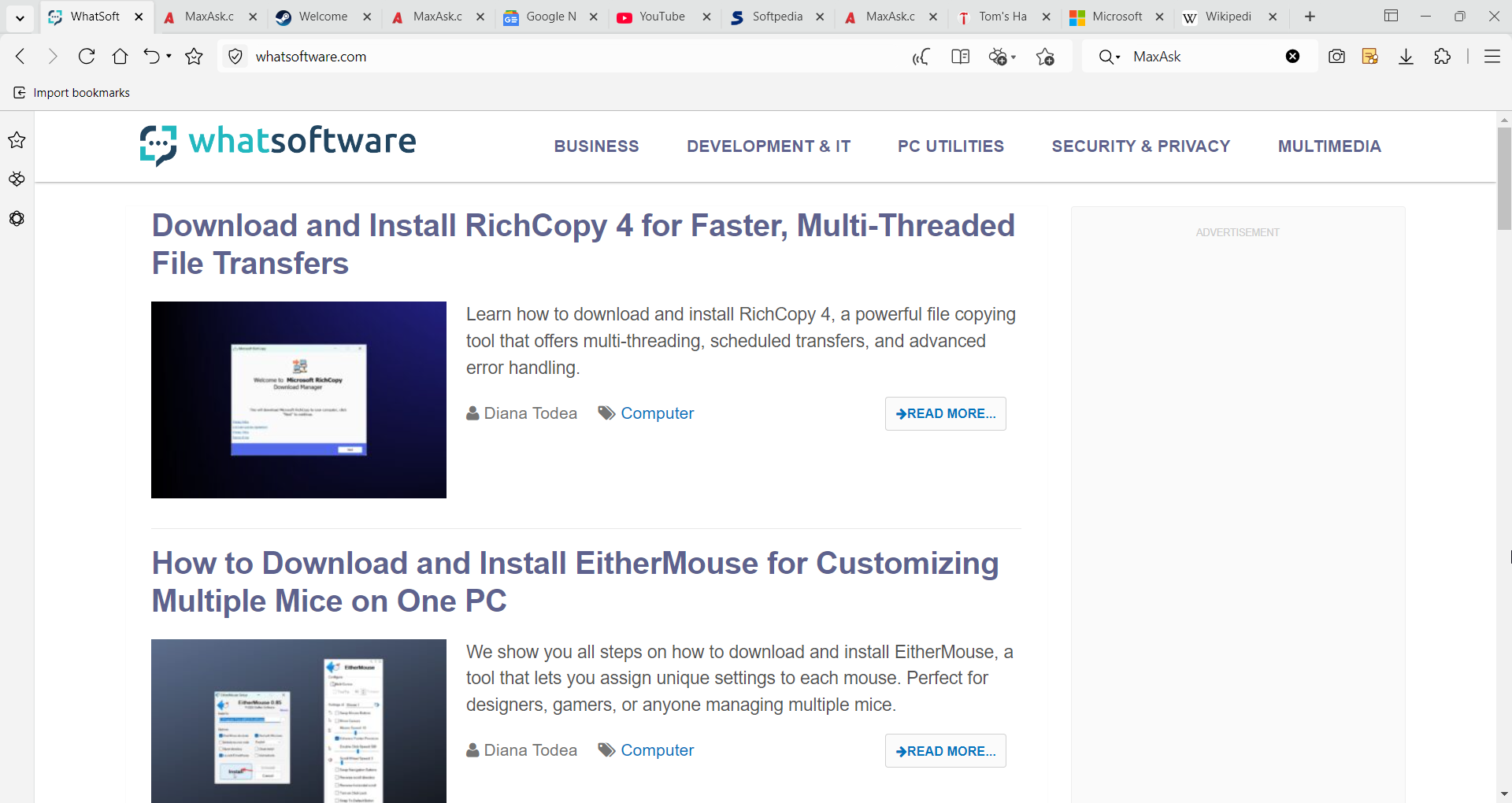Open the screenshot capture tool

(1337, 56)
